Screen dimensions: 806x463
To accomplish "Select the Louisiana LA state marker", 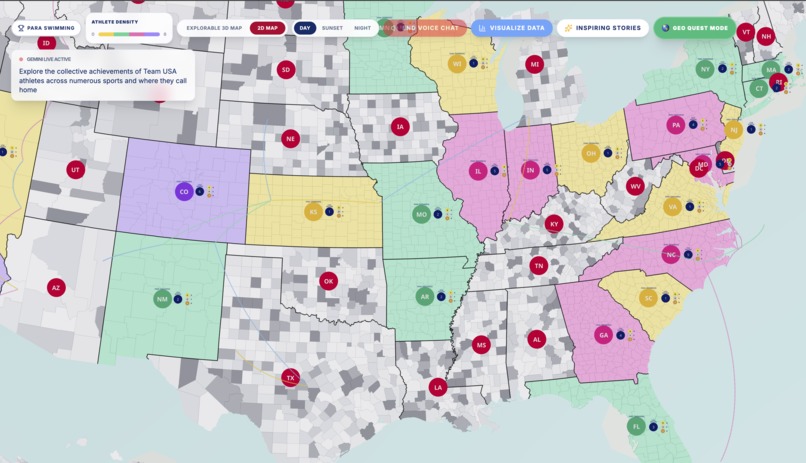I will pos(438,387).
